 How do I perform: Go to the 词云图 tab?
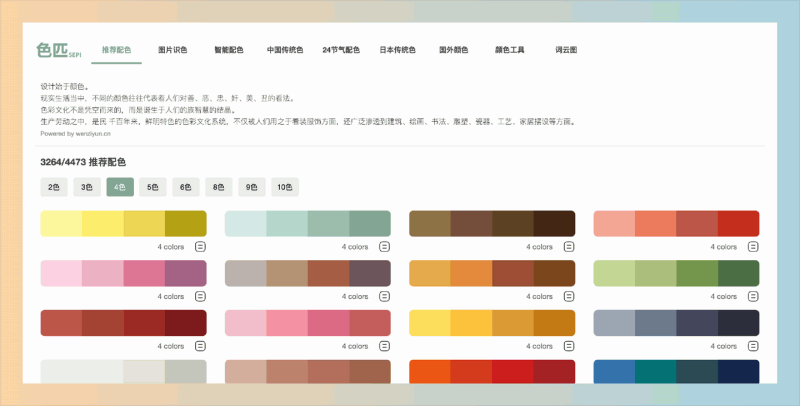coord(566,50)
